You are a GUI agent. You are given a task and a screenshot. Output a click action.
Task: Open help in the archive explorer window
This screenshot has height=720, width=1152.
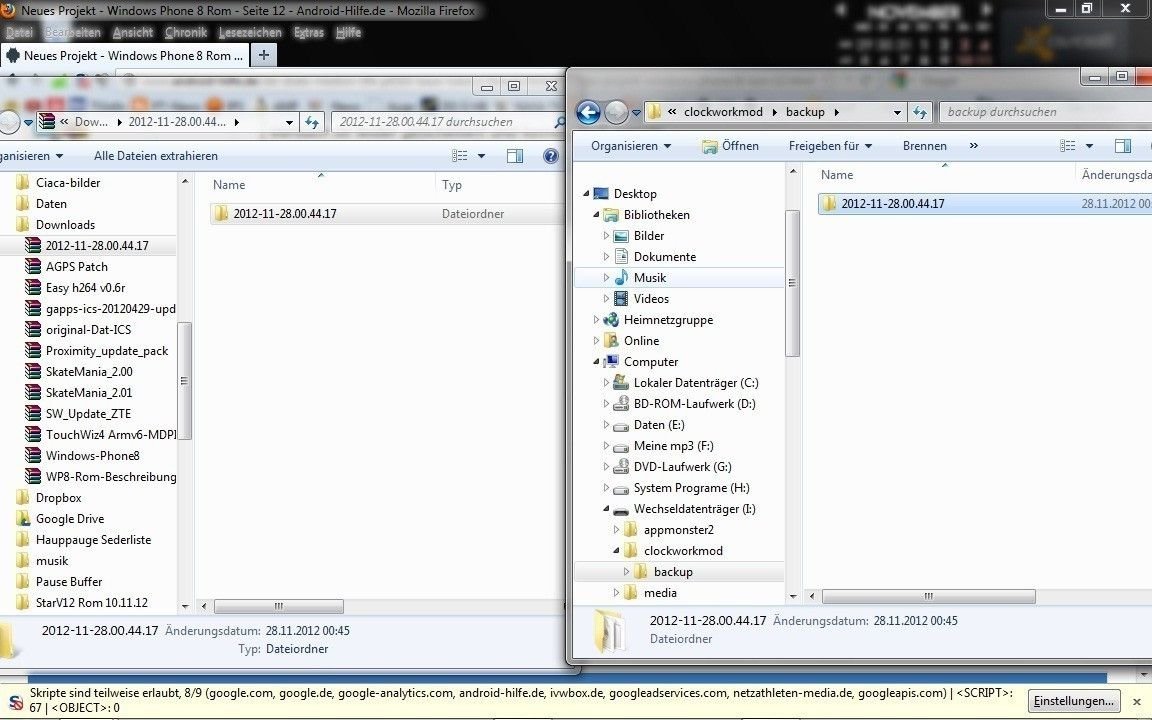[551, 156]
